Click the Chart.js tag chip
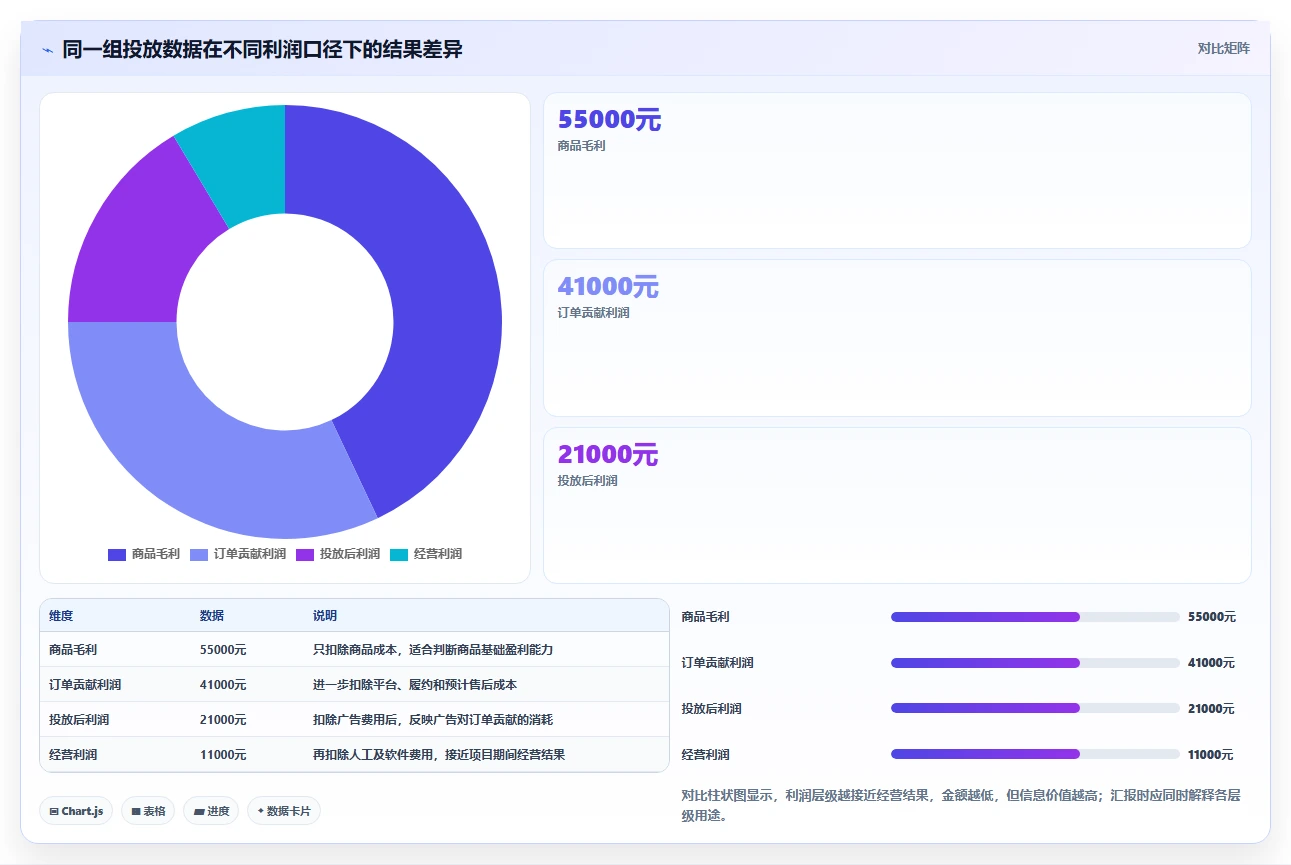The height and width of the screenshot is (865, 1291). click(x=77, y=811)
